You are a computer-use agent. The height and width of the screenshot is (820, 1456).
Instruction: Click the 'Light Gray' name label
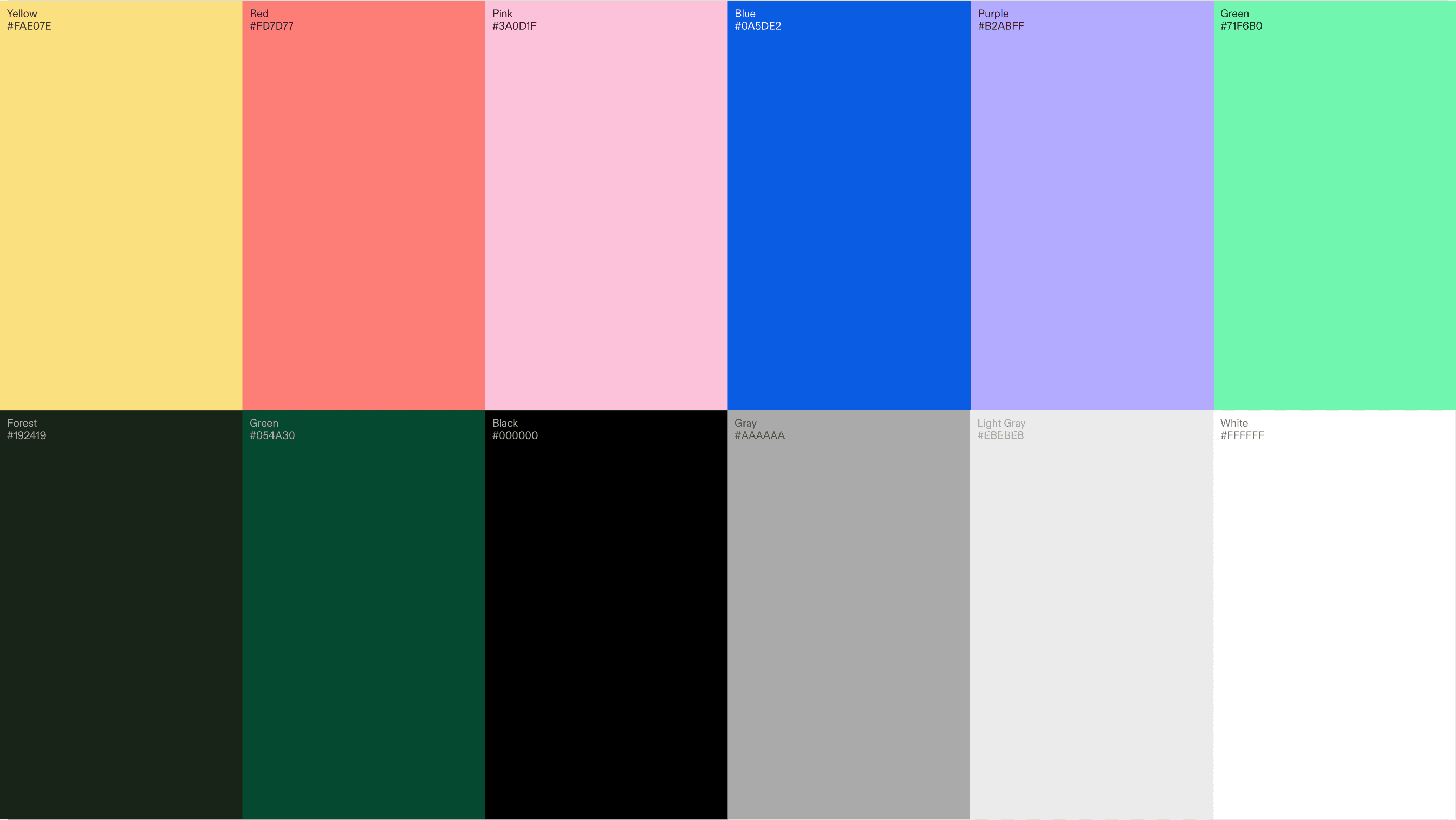click(1001, 423)
